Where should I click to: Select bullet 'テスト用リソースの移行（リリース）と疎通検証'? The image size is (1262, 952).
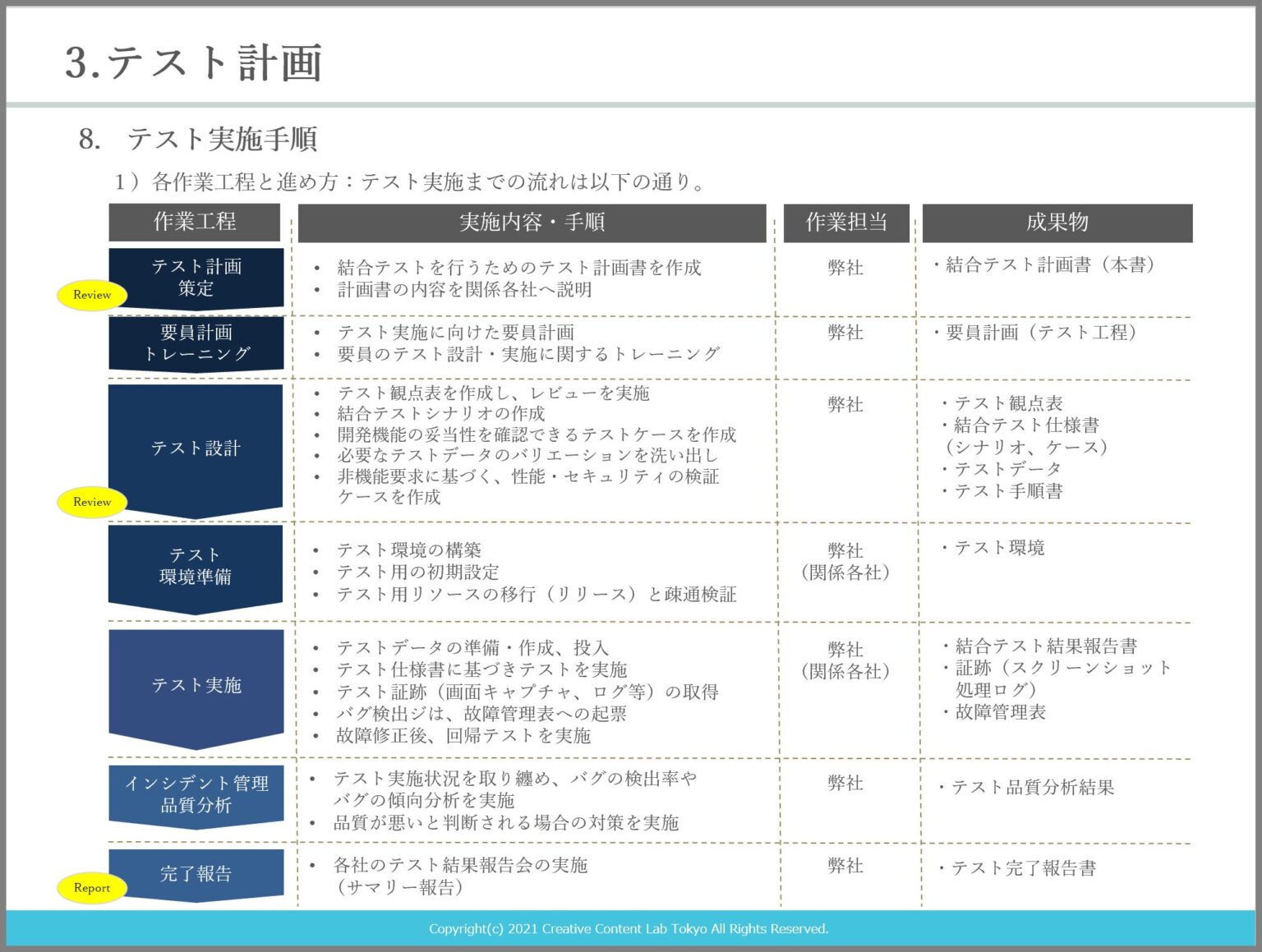pyautogui.click(x=537, y=595)
